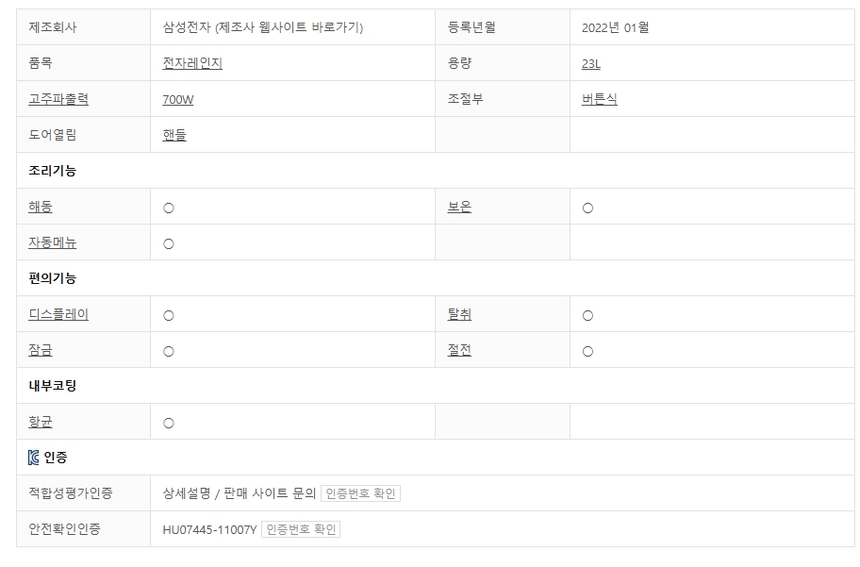Open the 잠금 feature link
The width and height of the screenshot is (860, 567).
[x=41, y=350]
